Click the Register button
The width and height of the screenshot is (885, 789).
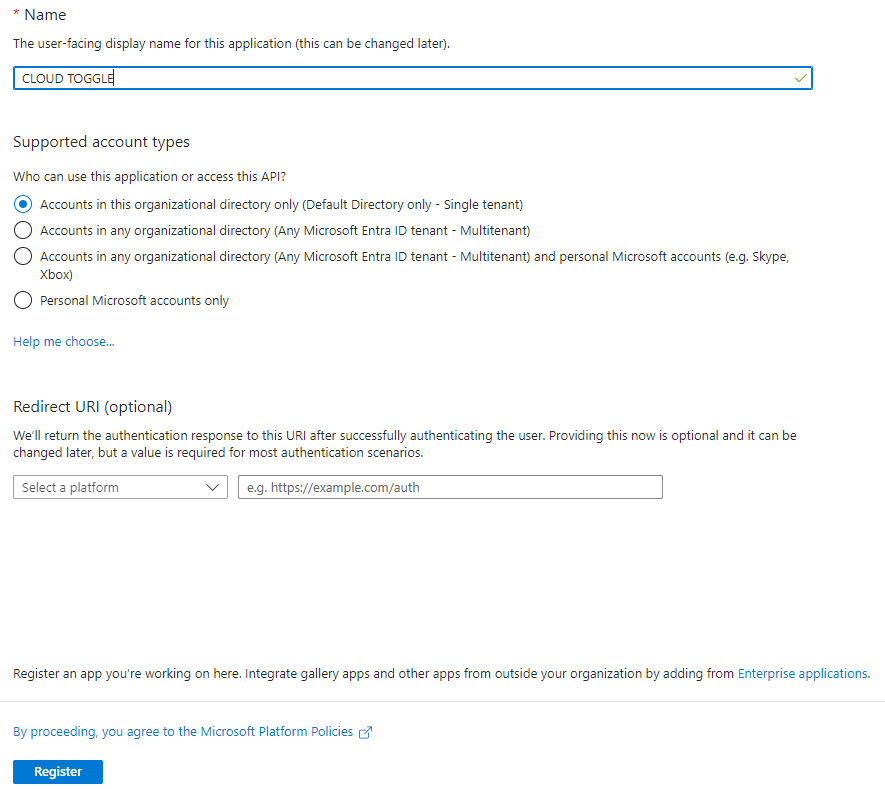point(58,772)
